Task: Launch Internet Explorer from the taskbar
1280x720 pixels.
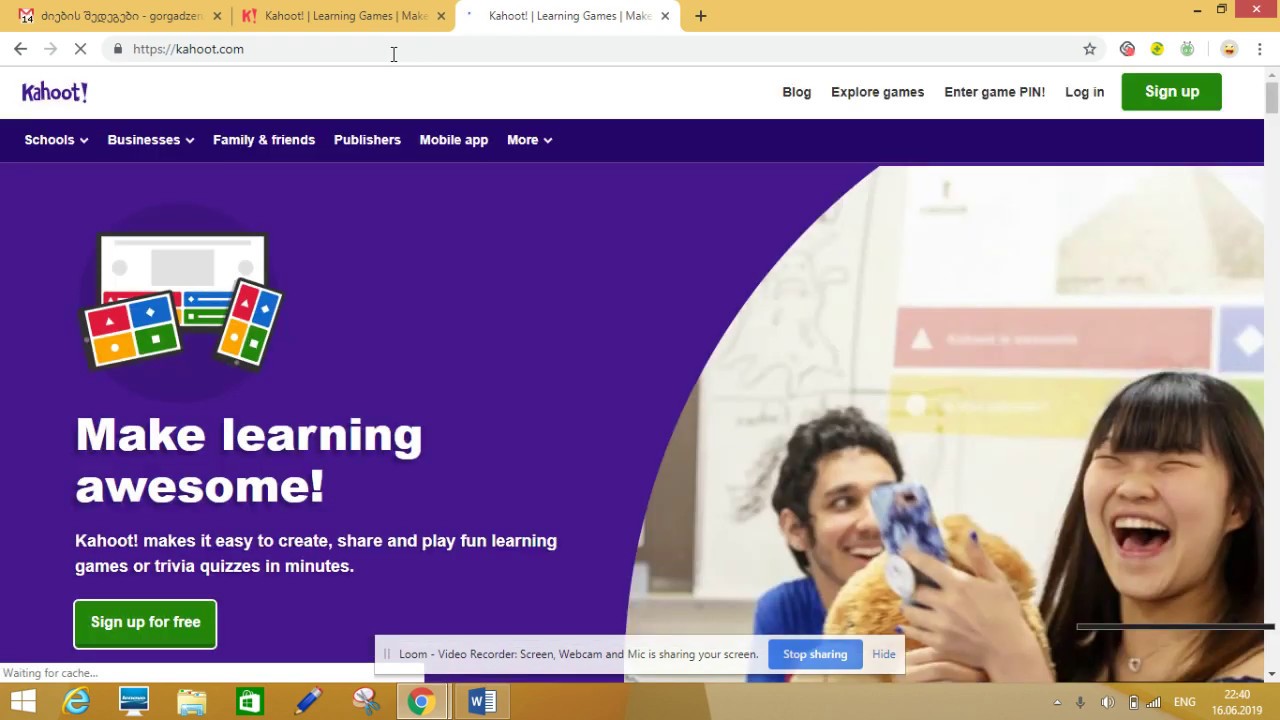Action: (x=77, y=702)
